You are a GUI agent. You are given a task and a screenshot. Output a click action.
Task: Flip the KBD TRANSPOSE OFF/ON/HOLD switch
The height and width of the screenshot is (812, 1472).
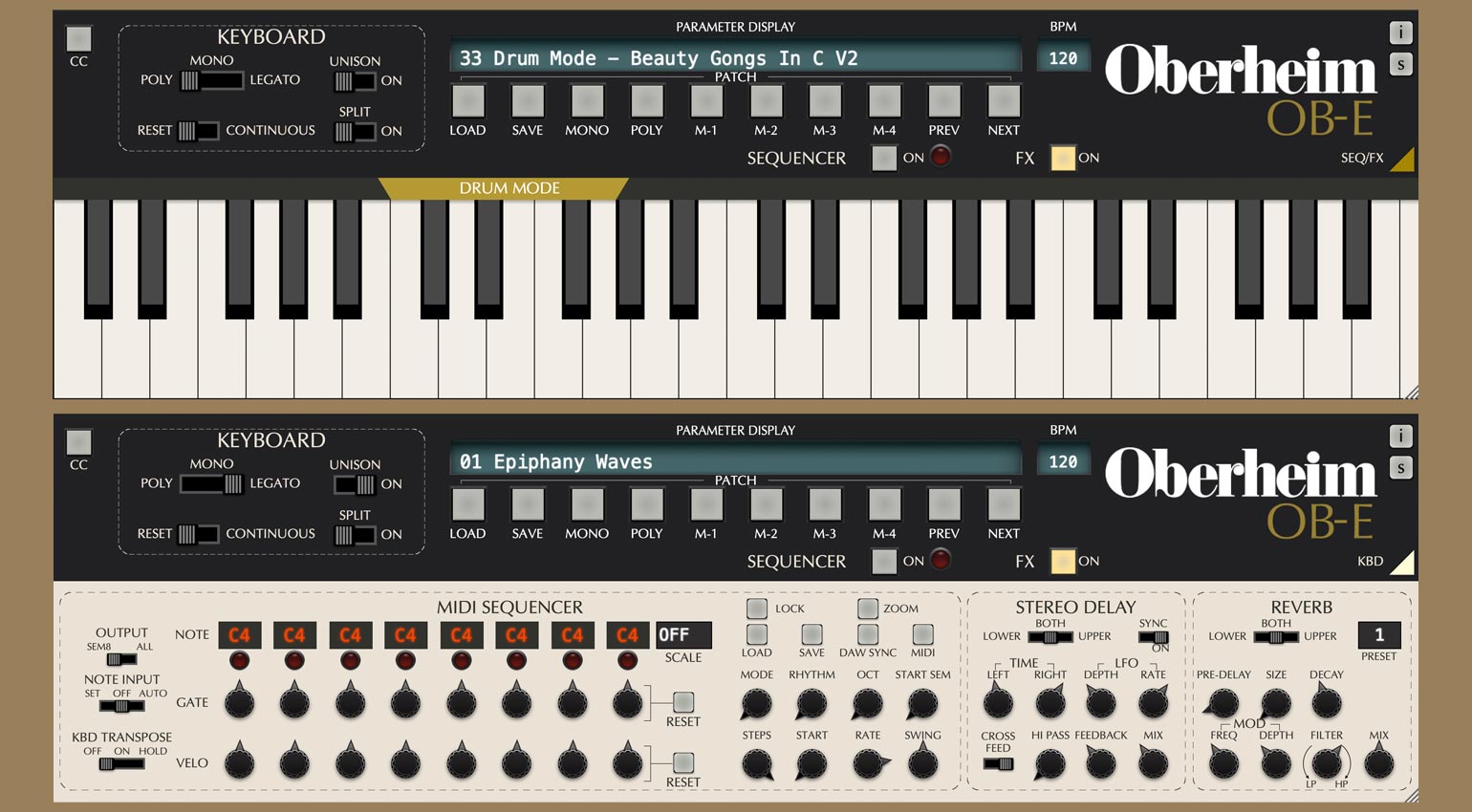pyautogui.click(x=121, y=763)
